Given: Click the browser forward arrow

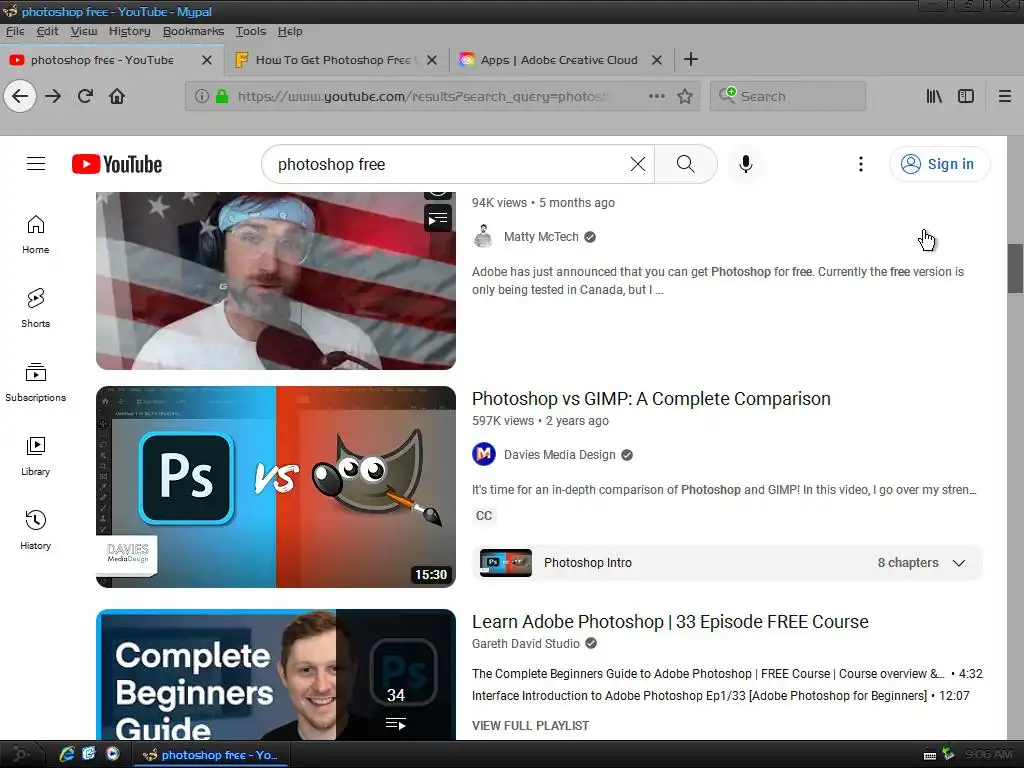Looking at the screenshot, I should [x=53, y=97].
